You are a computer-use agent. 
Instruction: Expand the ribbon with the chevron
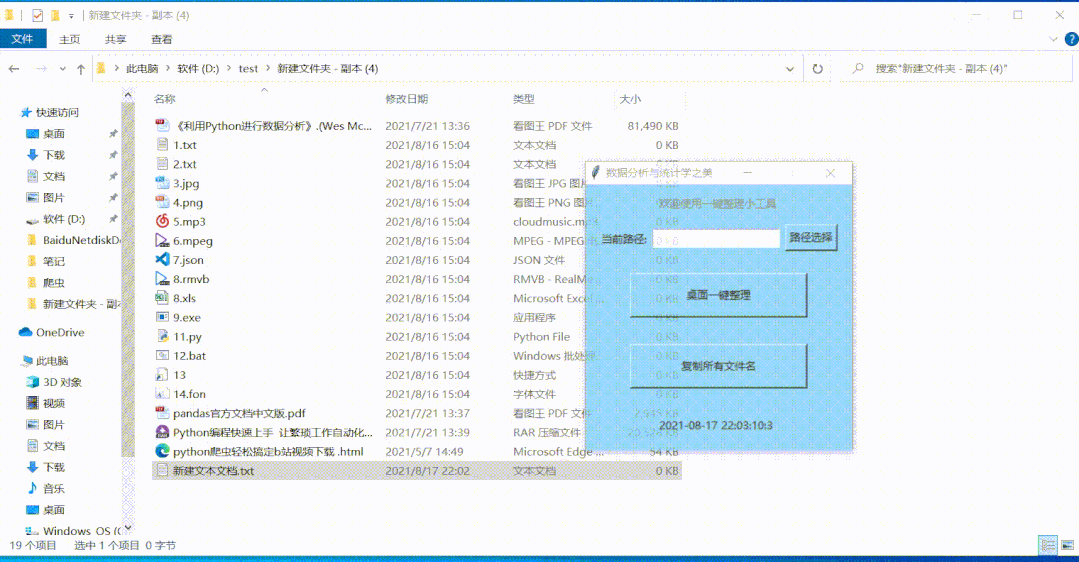1053,39
